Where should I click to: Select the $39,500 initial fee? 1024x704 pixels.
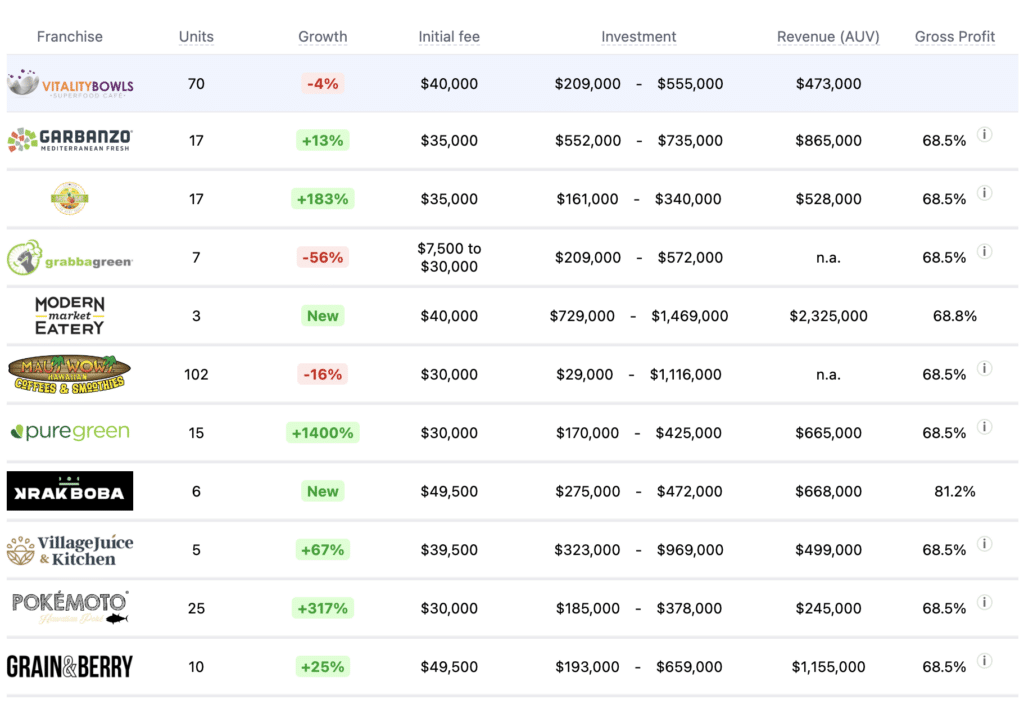449,550
